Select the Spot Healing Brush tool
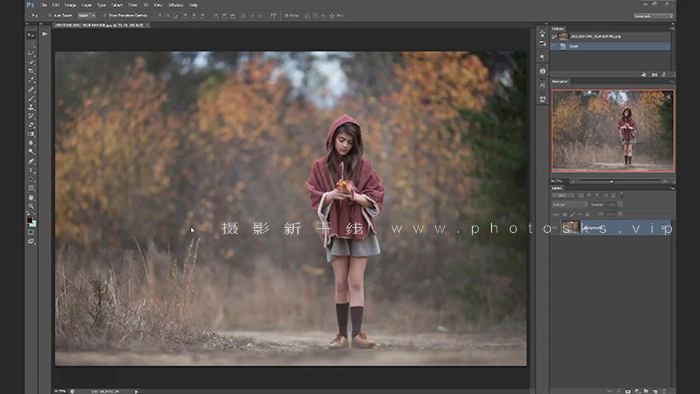Screen dimensions: 700x394 point(31,89)
